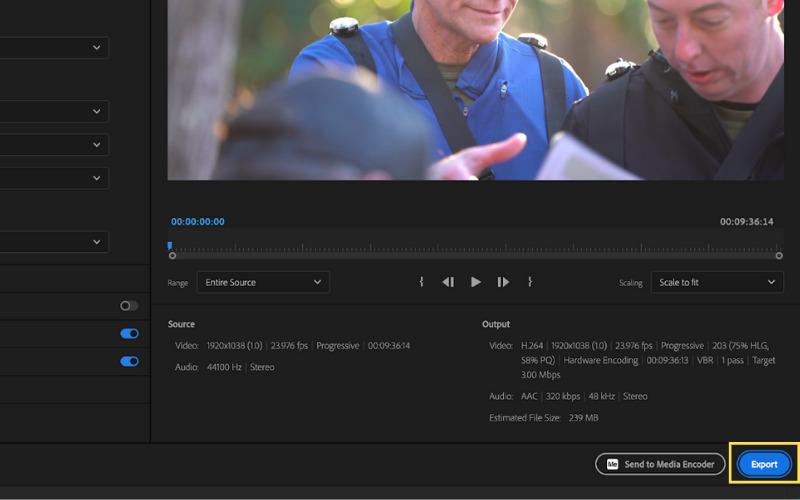The image size is (800, 500).
Task: Click the duration timecode 00:09:36:14
Action: [x=746, y=221]
